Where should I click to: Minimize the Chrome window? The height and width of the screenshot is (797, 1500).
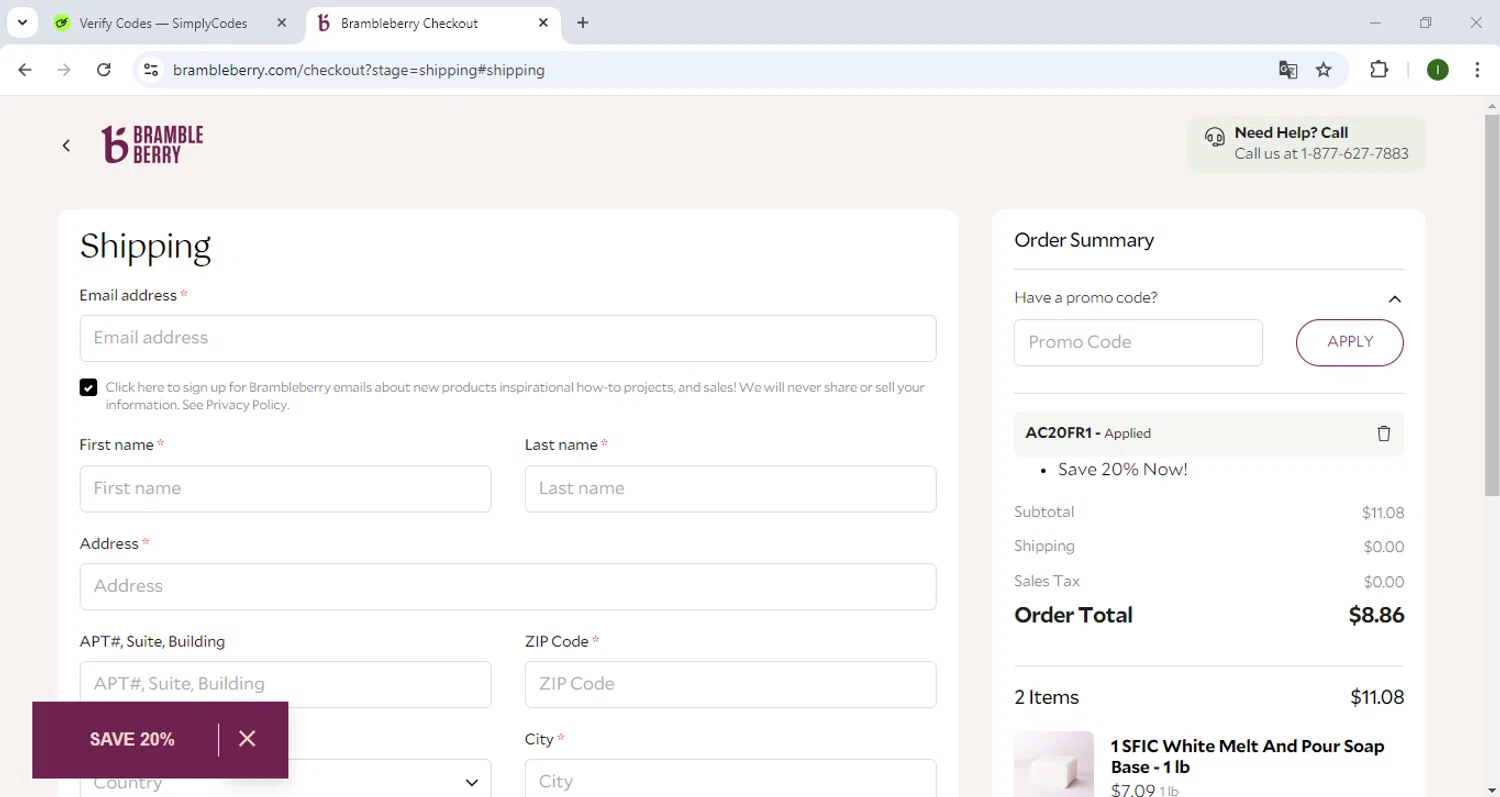point(1375,23)
